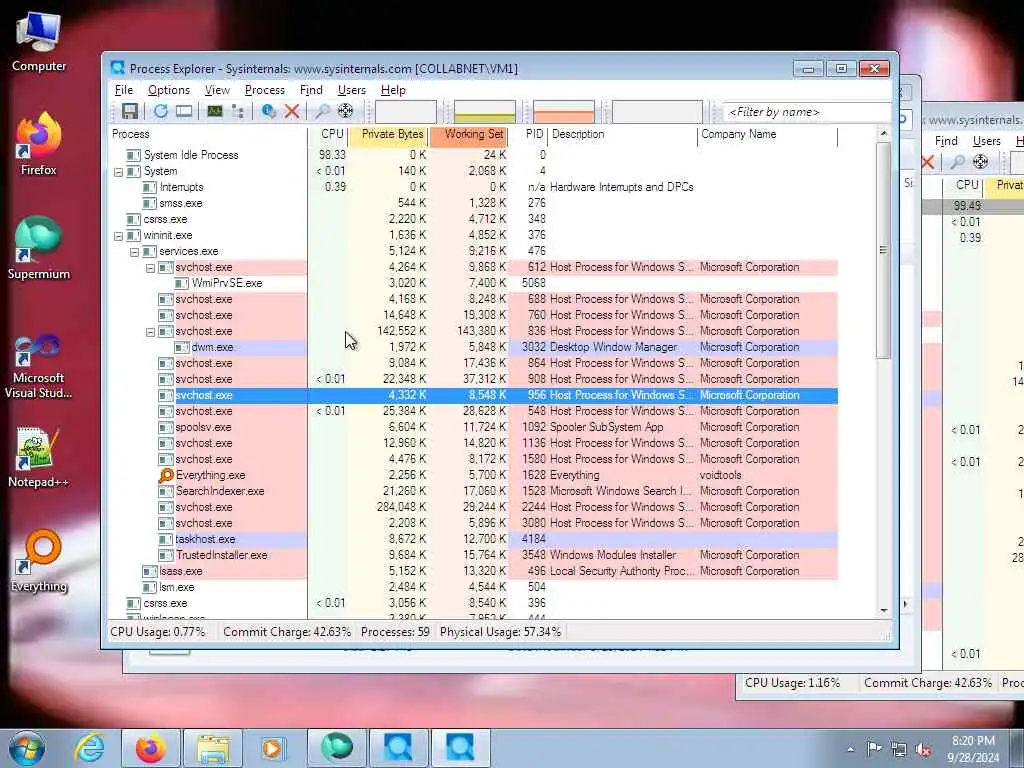Open Windows Media Player taskbar icon

[272, 748]
